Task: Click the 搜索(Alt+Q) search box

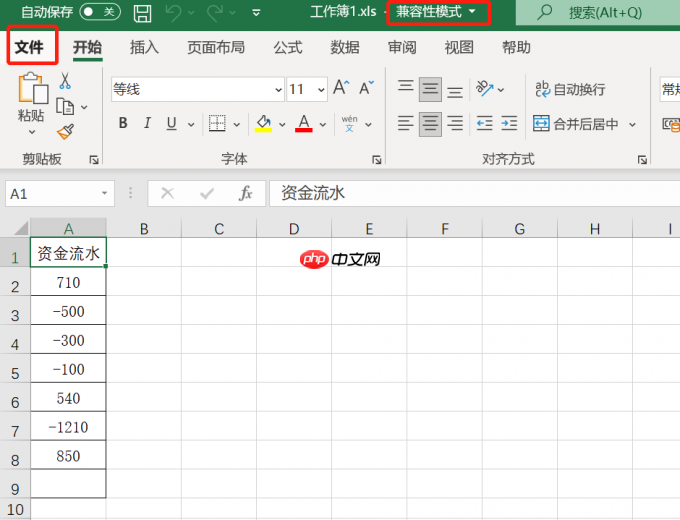Action: tap(598, 13)
